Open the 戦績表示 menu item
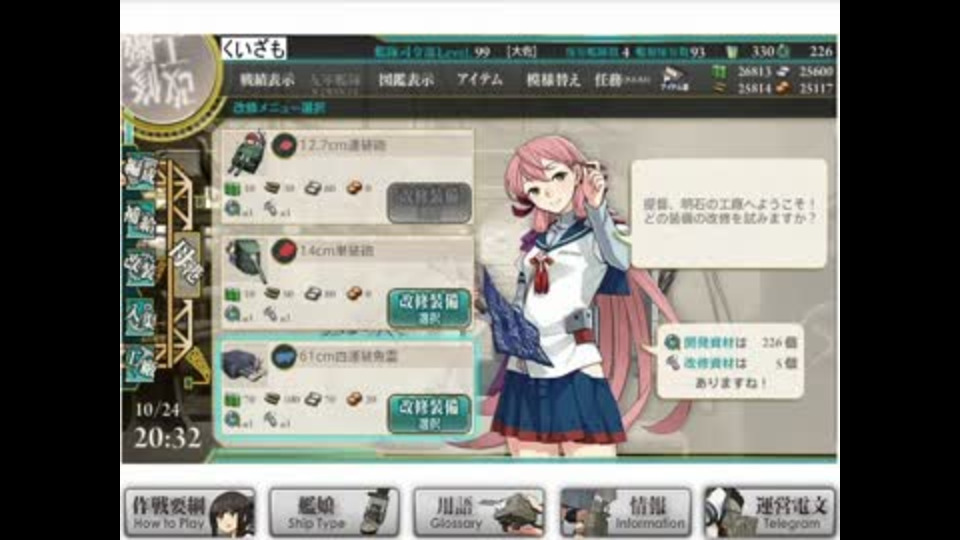Image resolution: width=960 pixels, height=540 pixels. coord(267,80)
